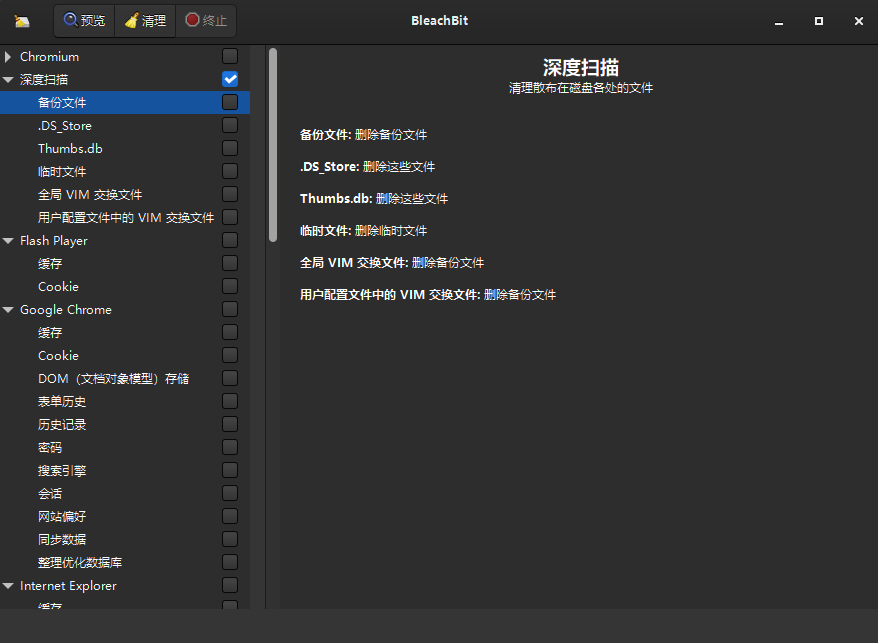This screenshot has height=643, width=878.
Task: Tick the Google Chrome group checkbox
Action: [x=230, y=309]
